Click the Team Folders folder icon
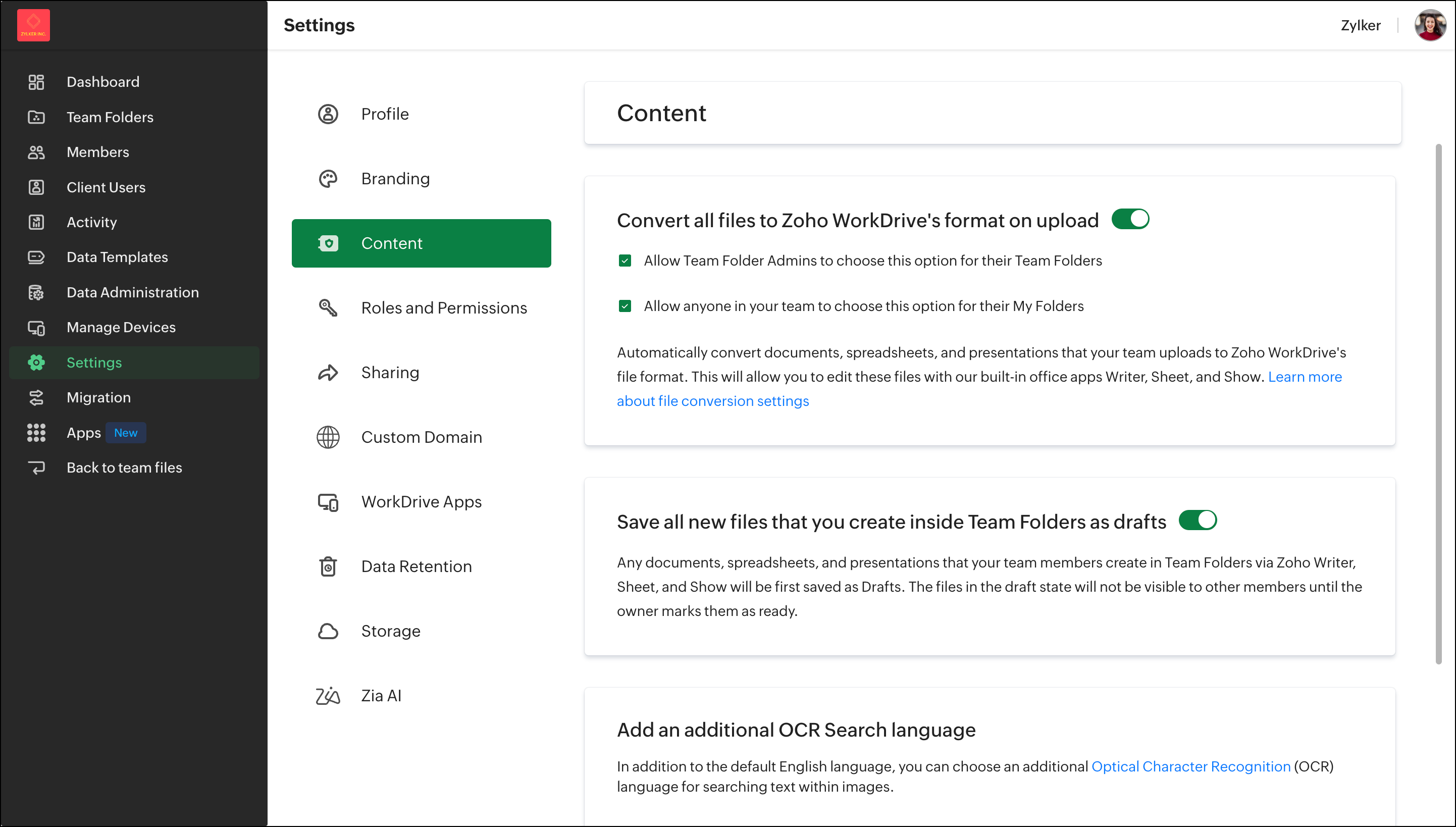Image resolution: width=1456 pixels, height=827 pixels. click(36, 117)
